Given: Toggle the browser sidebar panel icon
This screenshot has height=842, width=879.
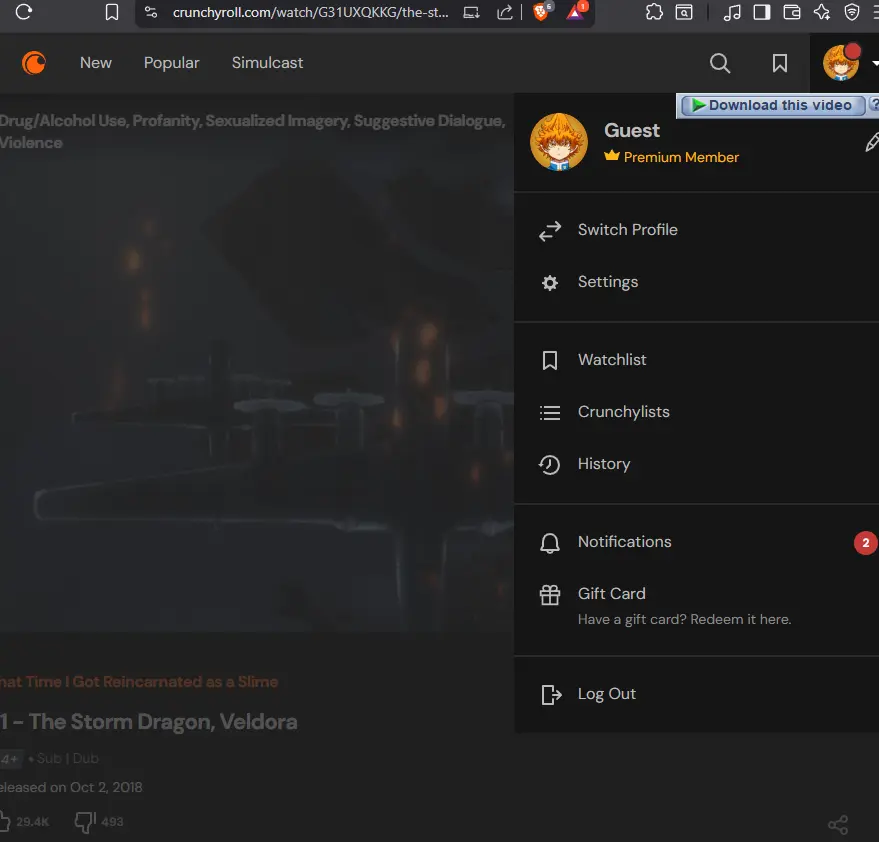Looking at the screenshot, I should click(761, 12).
